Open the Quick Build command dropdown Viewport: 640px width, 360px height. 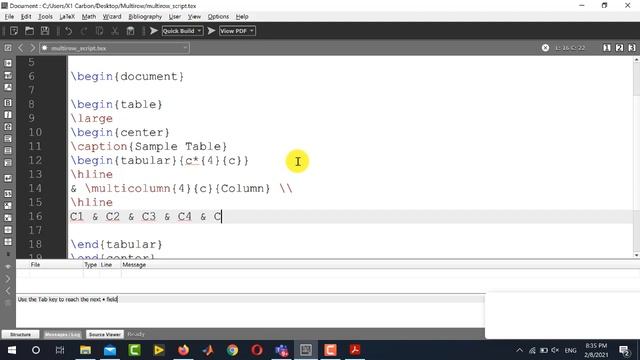coord(182,31)
